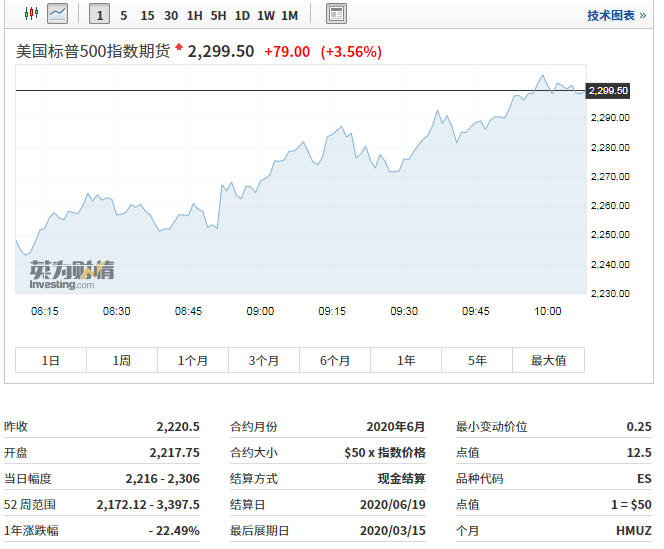Select the 1 minute interval
The image size is (664, 549).
99,15
